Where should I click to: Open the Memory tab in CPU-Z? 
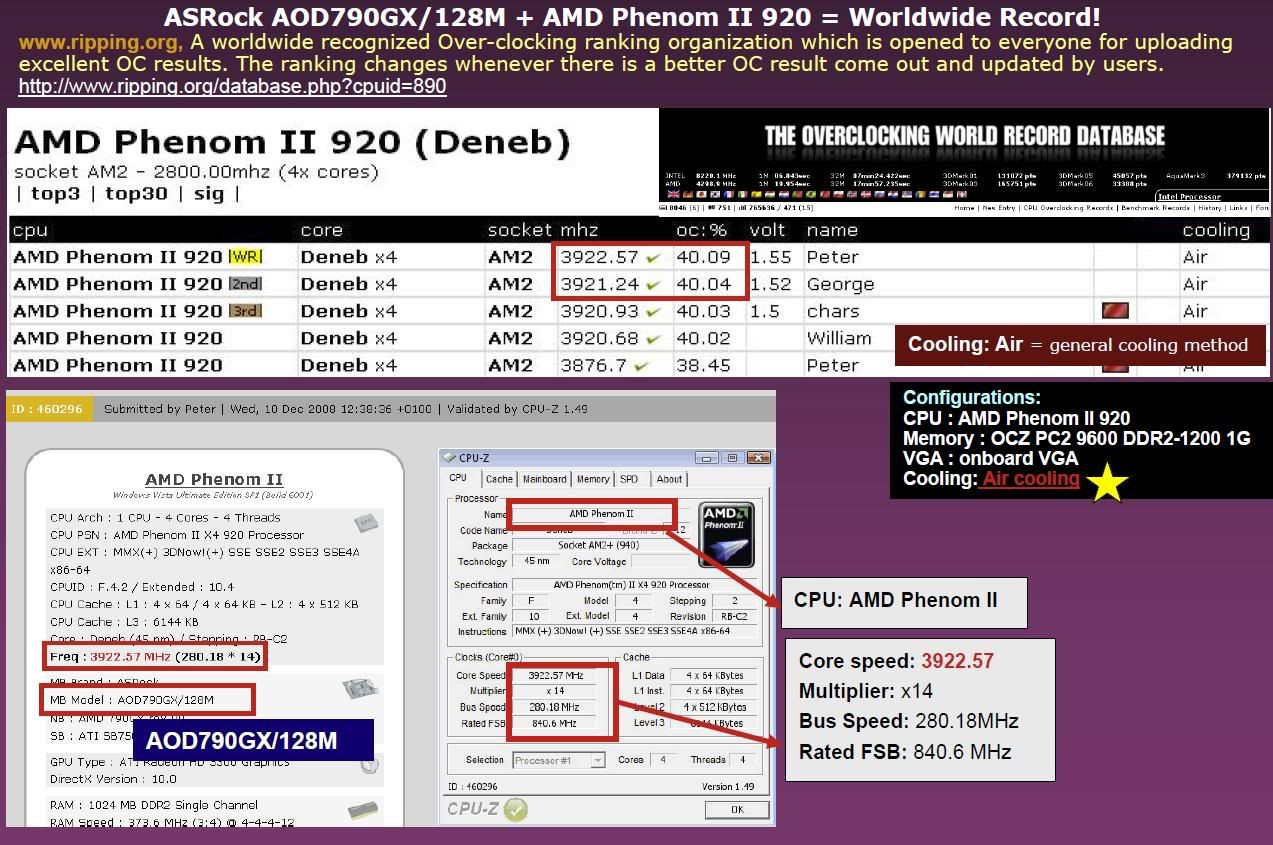point(593,479)
